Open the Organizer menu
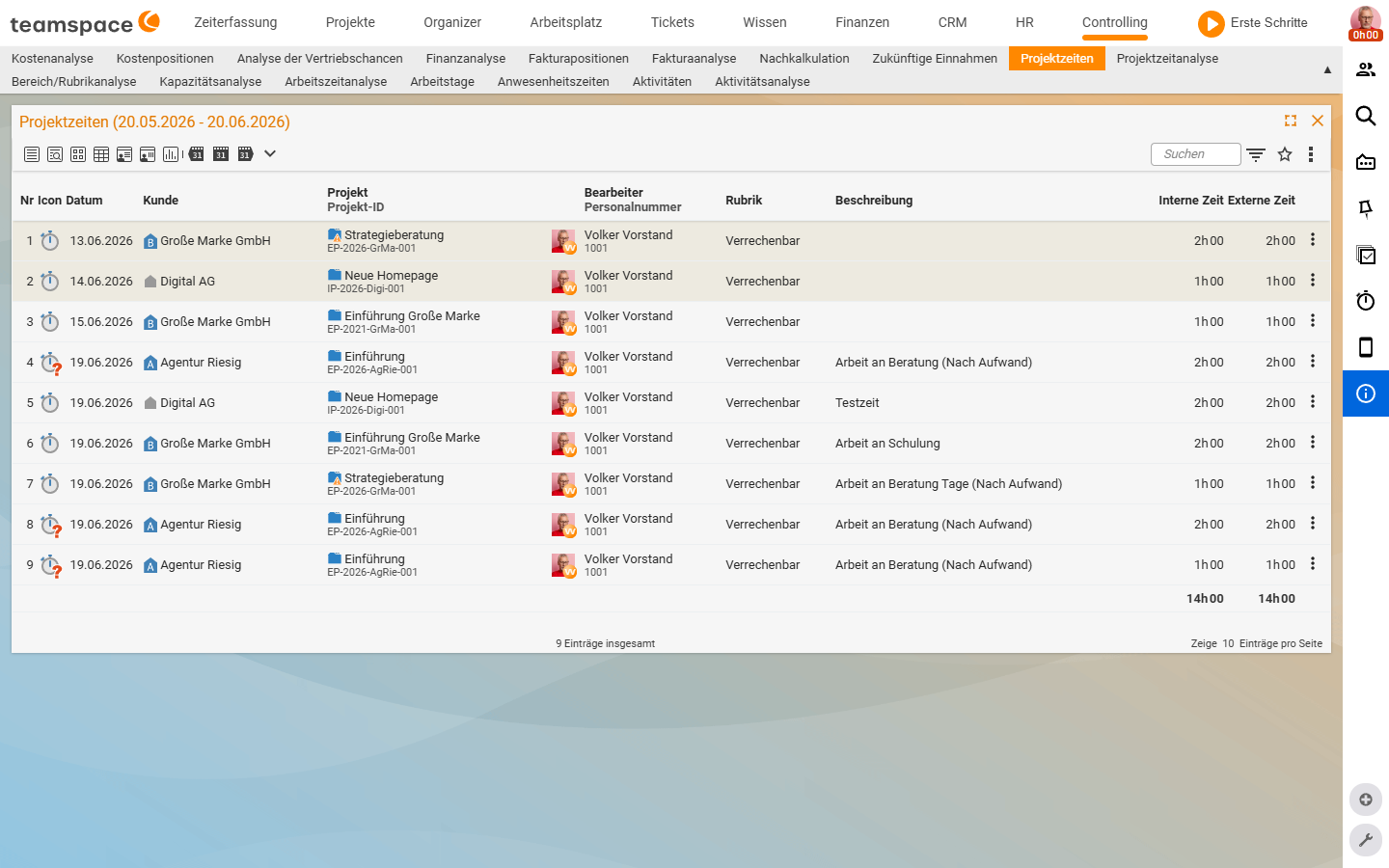This screenshot has width=1389, height=868. click(452, 22)
